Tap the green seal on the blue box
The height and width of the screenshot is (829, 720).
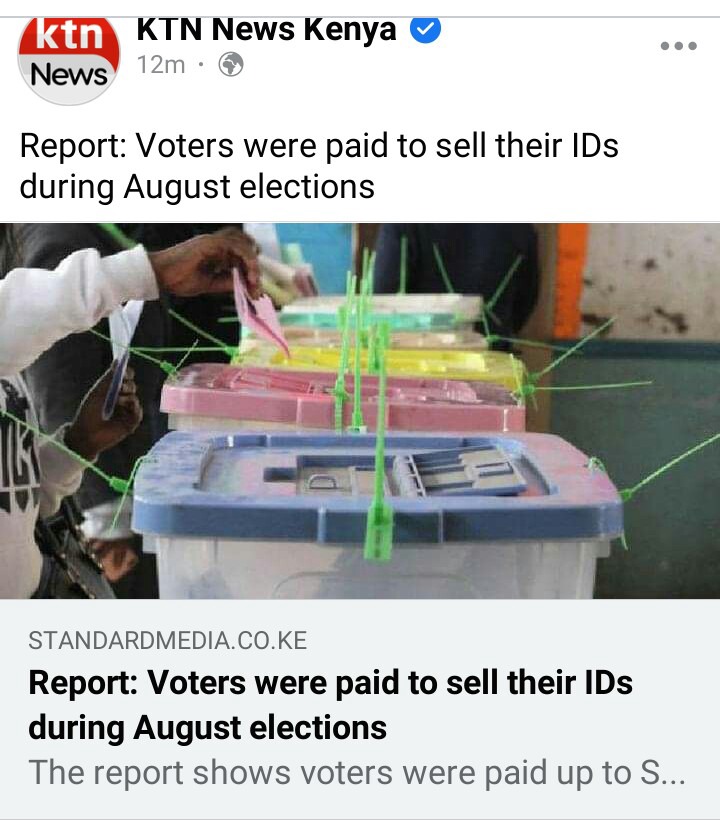pos(379,530)
